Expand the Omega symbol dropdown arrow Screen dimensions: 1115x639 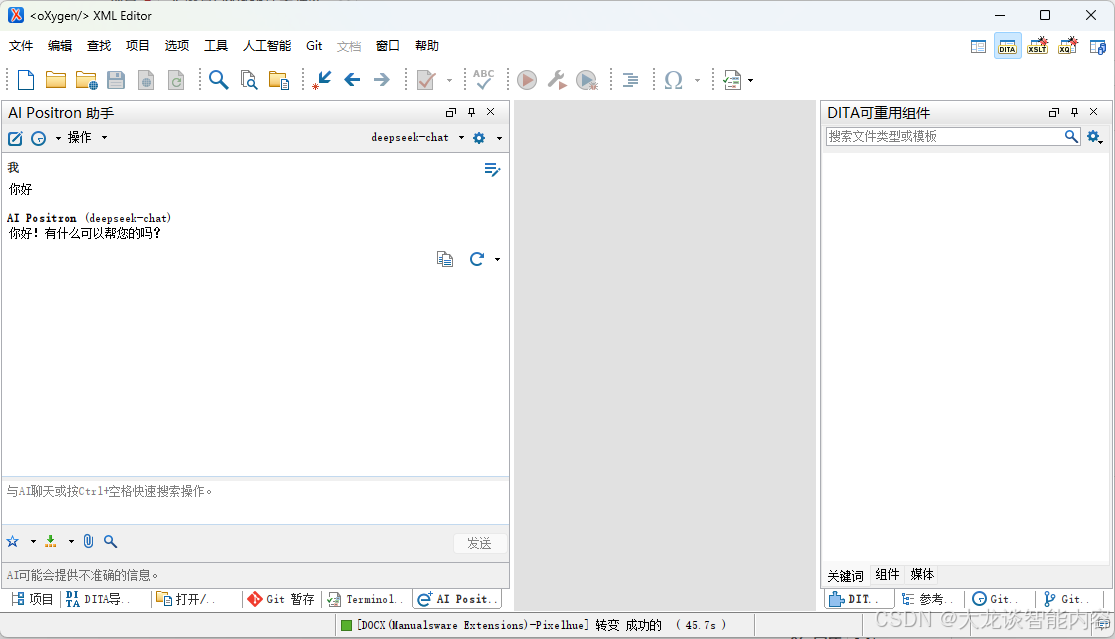697,80
